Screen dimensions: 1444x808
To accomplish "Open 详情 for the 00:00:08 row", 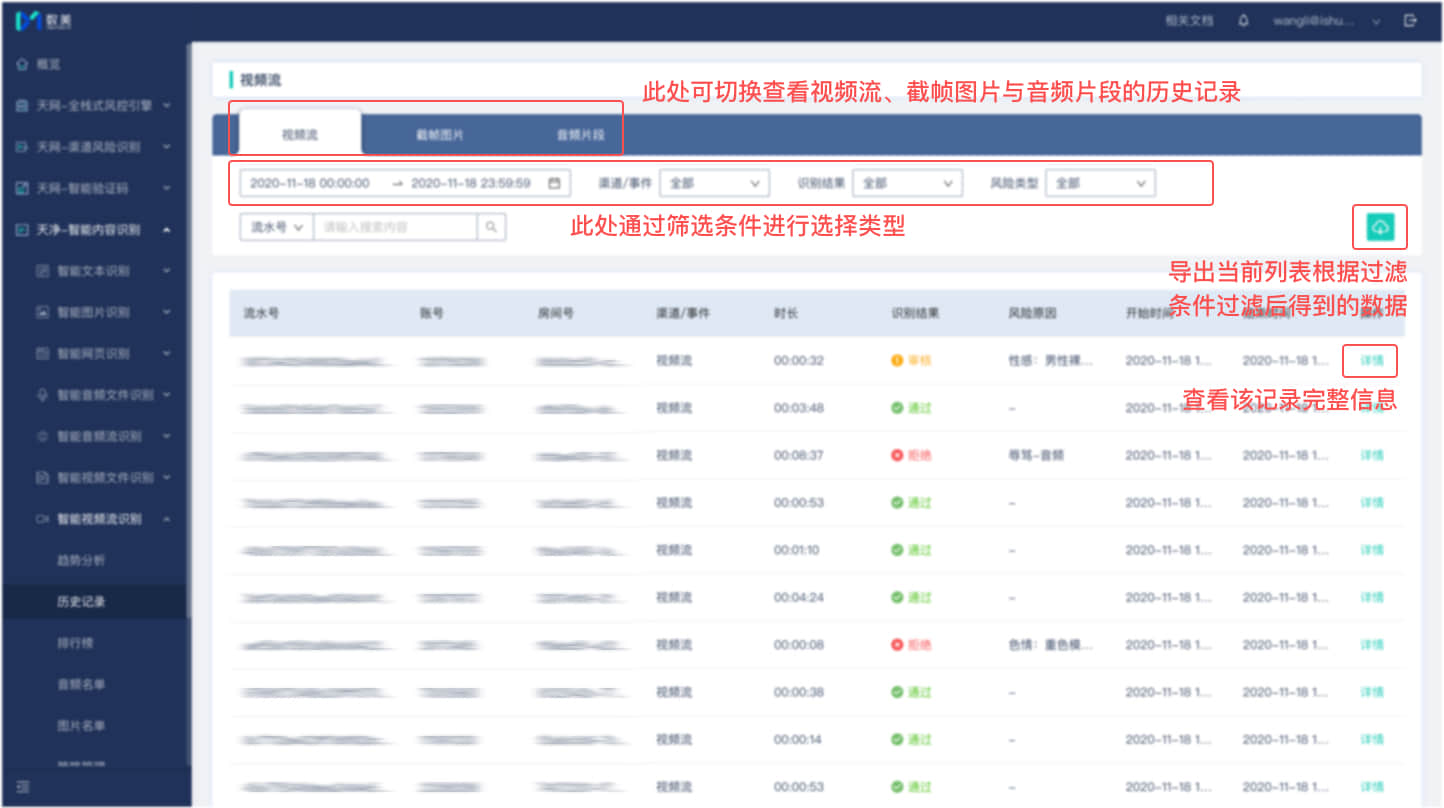I will [x=1371, y=645].
